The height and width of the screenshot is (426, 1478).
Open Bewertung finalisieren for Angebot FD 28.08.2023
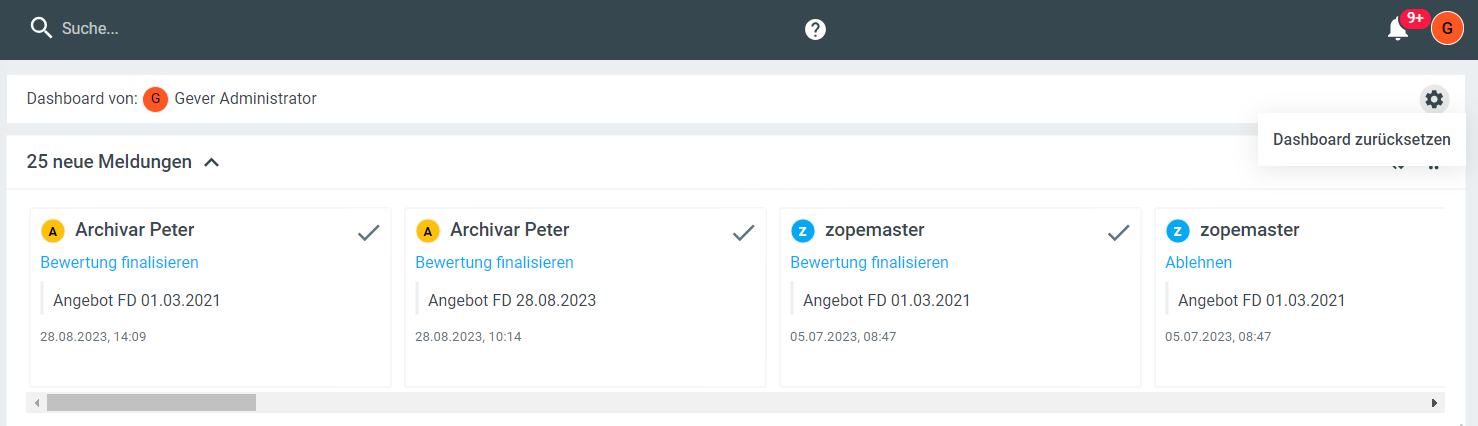coord(494,262)
